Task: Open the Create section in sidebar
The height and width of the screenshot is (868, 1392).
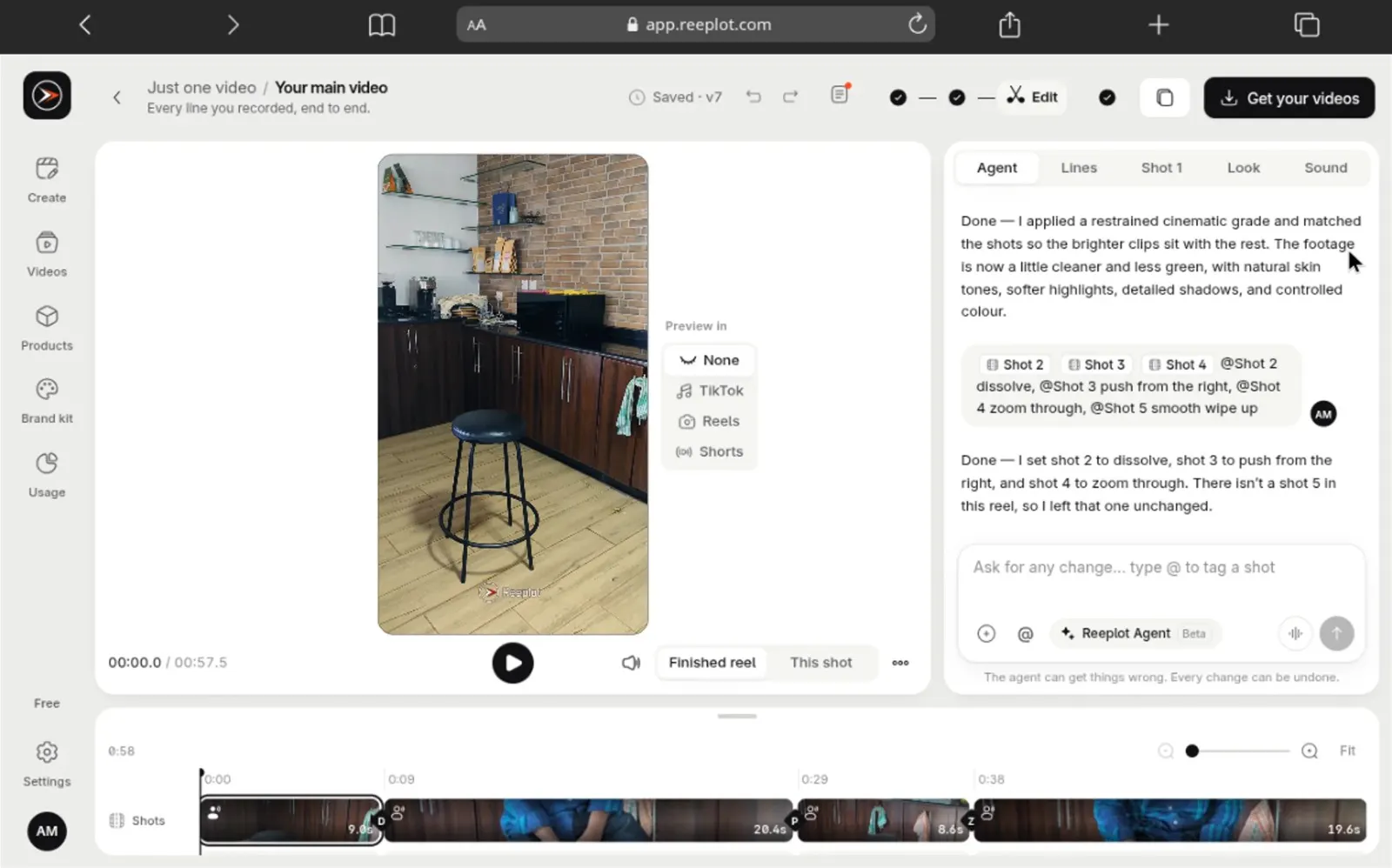Action: click(x=47, y=180)
